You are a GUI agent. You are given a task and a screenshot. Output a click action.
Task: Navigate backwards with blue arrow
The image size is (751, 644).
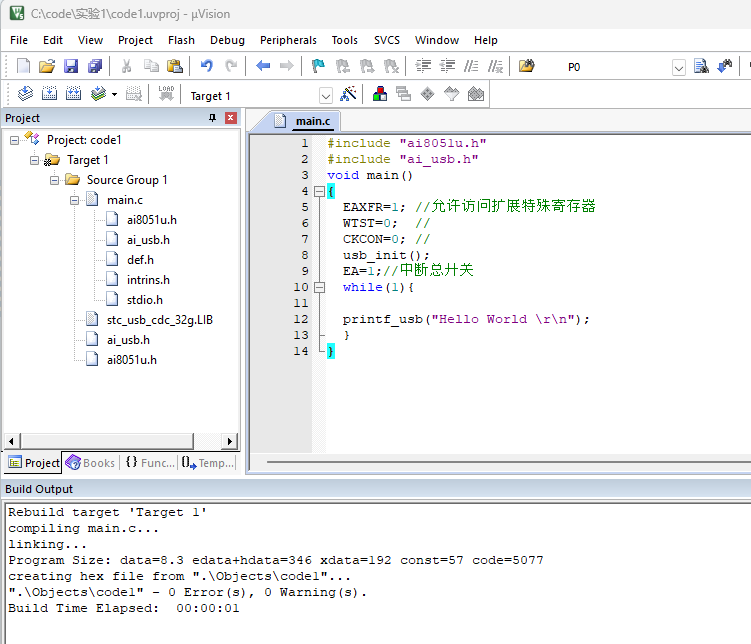[x=263, y=66]
